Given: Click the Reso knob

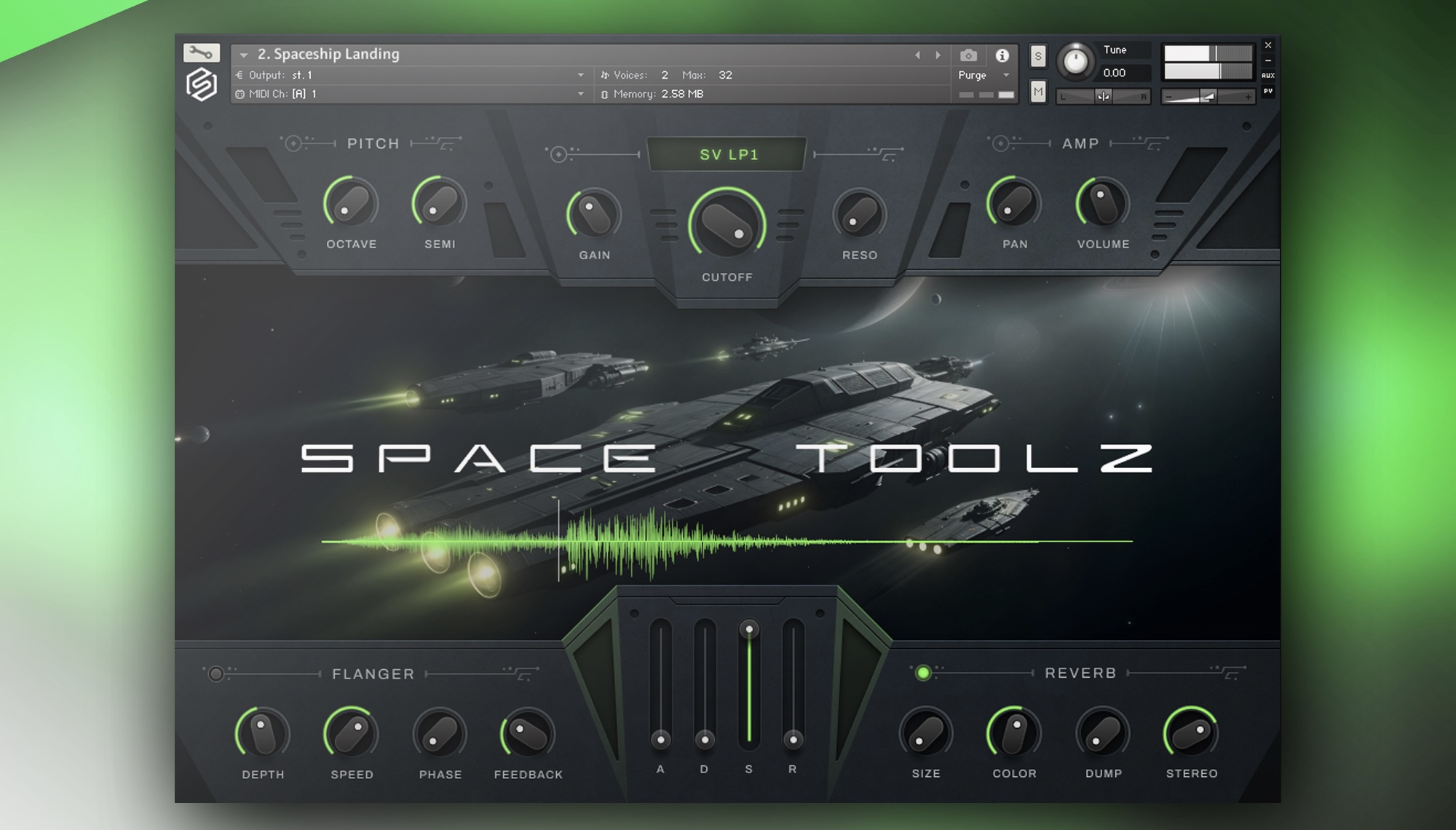Looking at the screenshot, I should (859, 215).
